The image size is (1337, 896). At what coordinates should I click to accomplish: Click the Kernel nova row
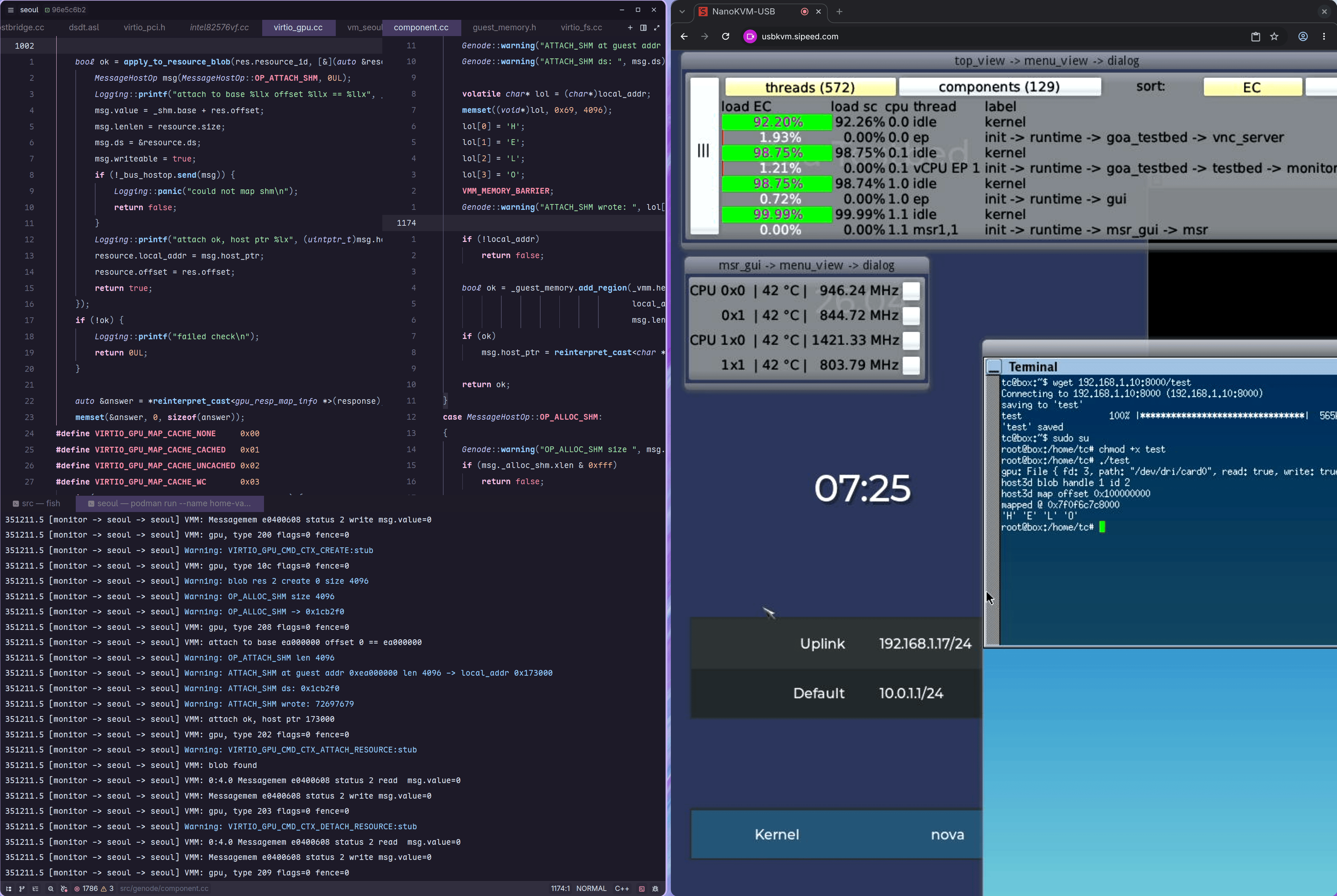[836, 834]
